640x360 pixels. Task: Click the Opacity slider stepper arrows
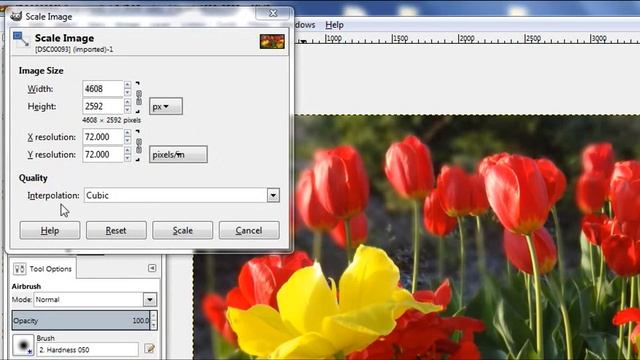pos(154,320)
